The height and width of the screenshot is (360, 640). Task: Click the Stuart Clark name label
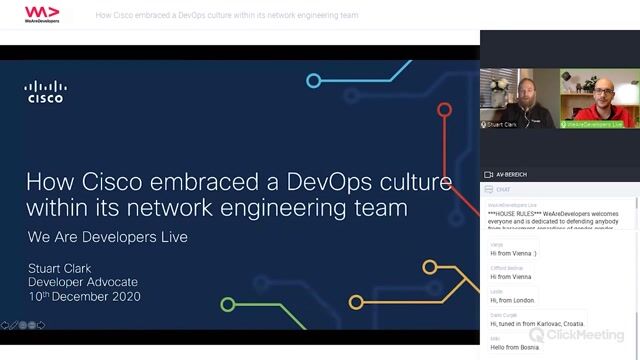pos(502,124)
